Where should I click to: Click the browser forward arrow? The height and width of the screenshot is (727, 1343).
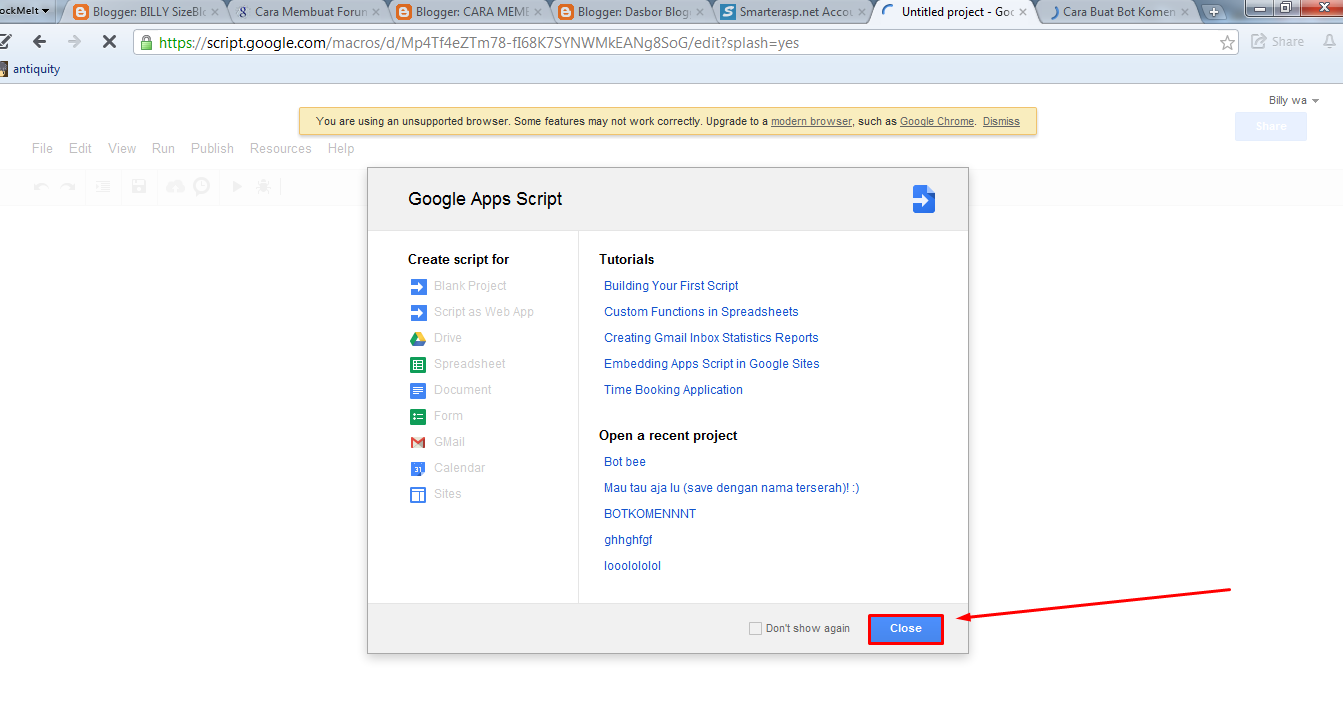[x=74, y=42]
